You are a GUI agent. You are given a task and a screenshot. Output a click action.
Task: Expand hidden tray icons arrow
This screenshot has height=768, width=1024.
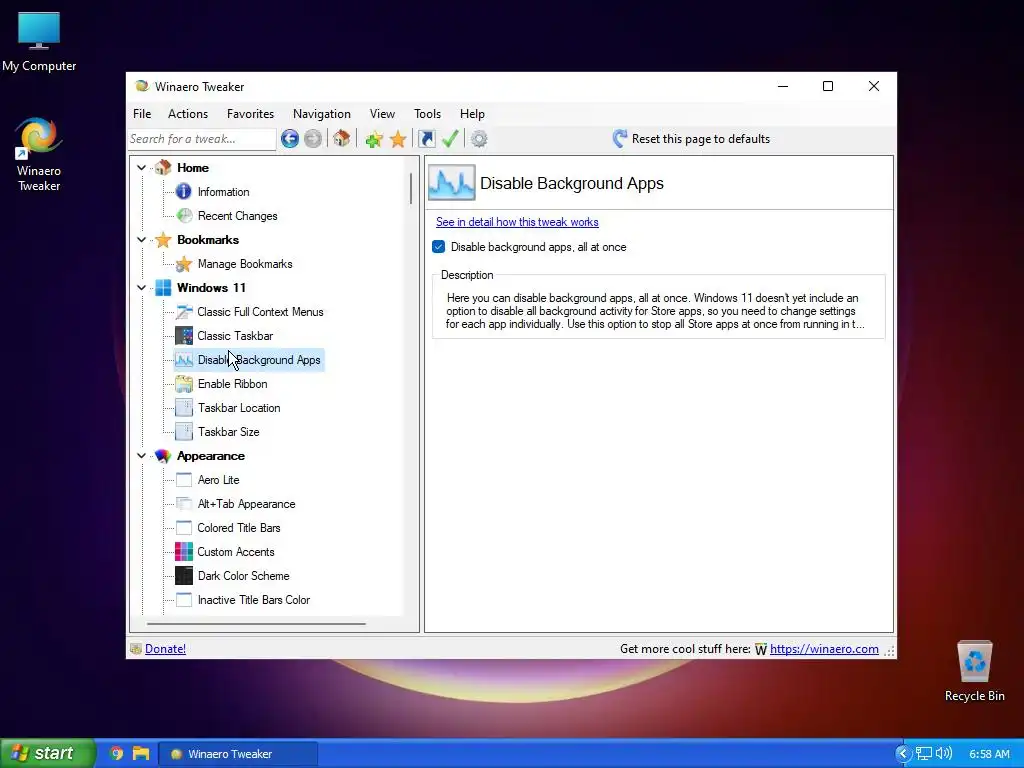click(903, 754)
